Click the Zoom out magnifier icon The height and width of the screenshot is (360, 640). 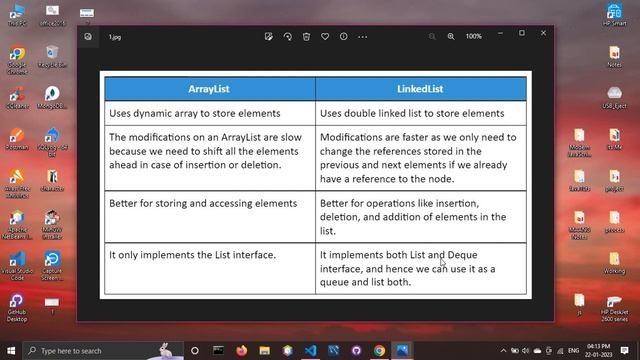(x=432, y=37)
